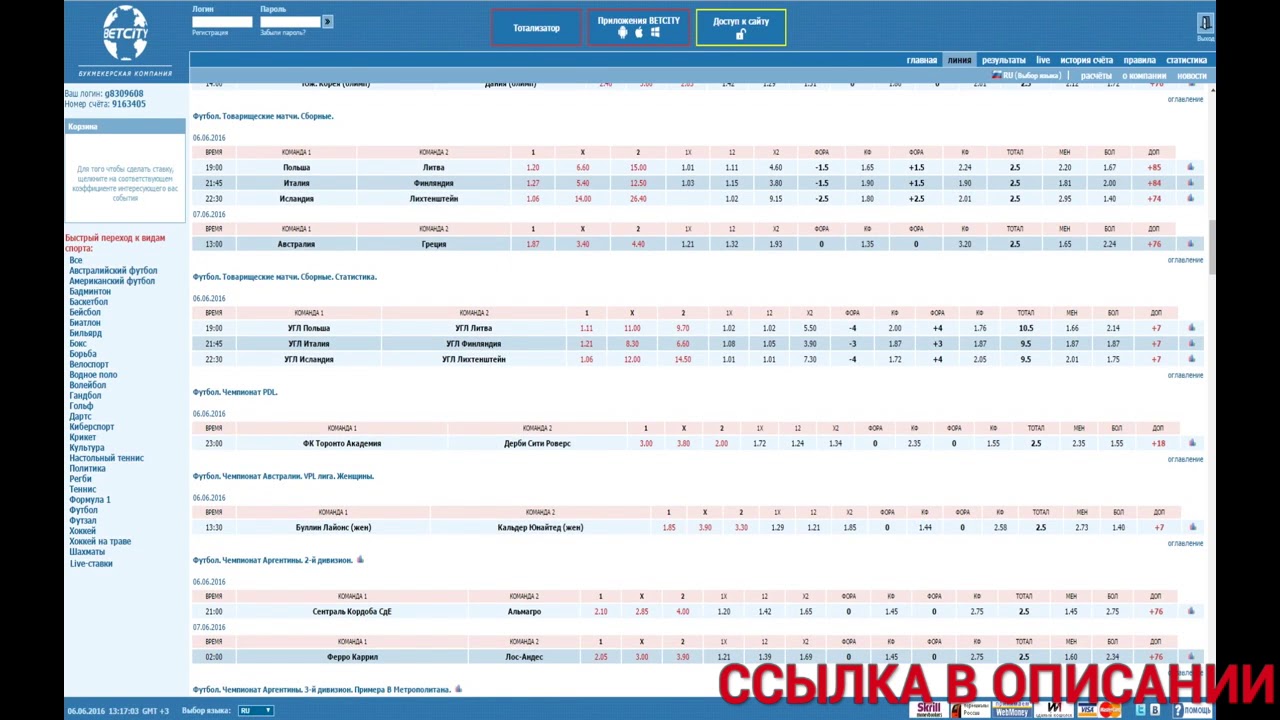Click odds 1.87 for Австралия win
1280x720 pixels.
[x=532, y=244]
